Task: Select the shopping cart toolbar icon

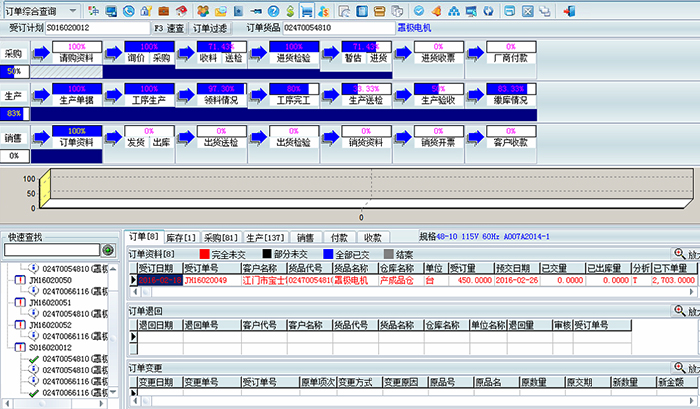Action: pos(306,11)
